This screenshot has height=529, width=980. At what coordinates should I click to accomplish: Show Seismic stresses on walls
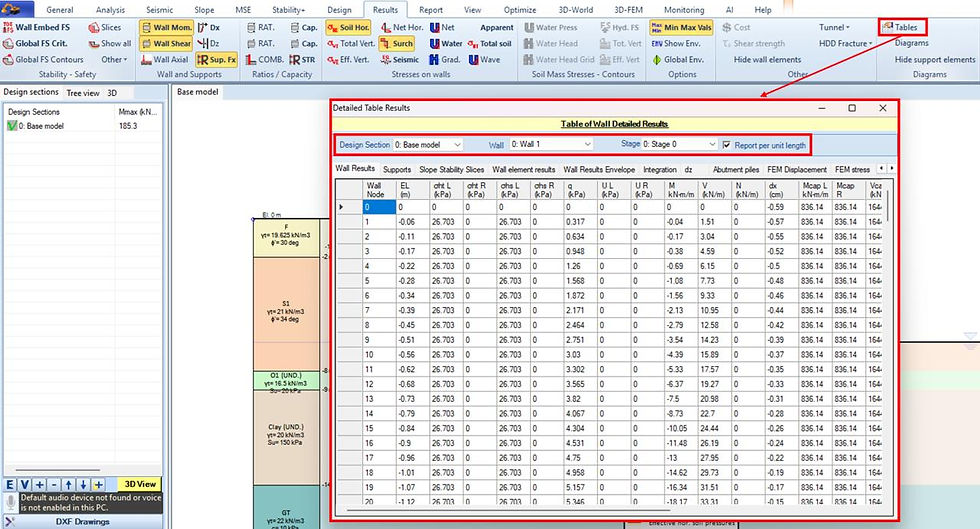[x=400, y=60]
